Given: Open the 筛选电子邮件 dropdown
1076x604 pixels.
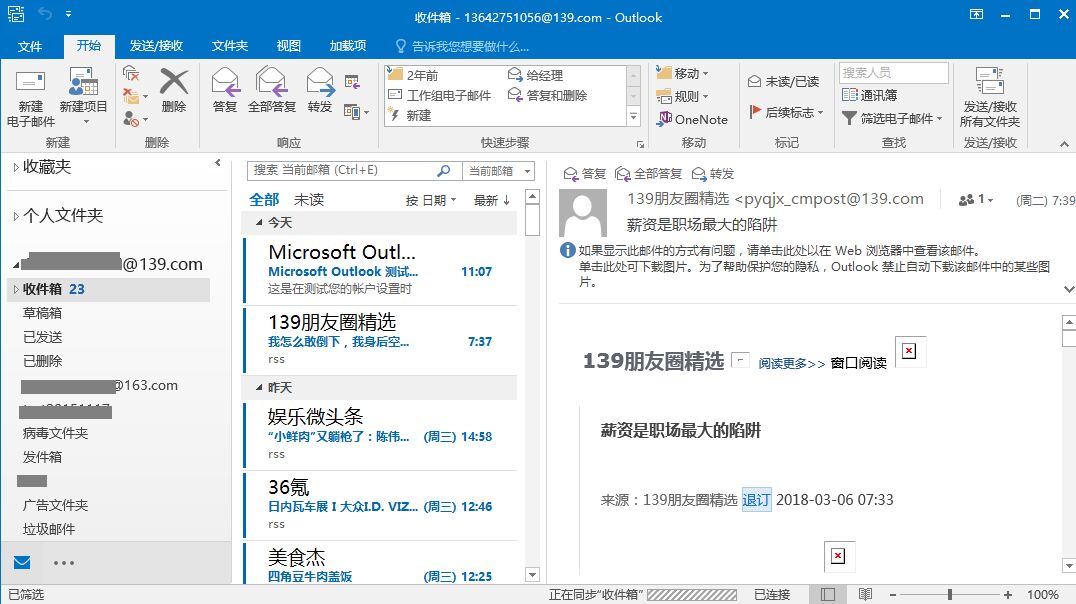Looking at the screenshot, I should point(892,119).
